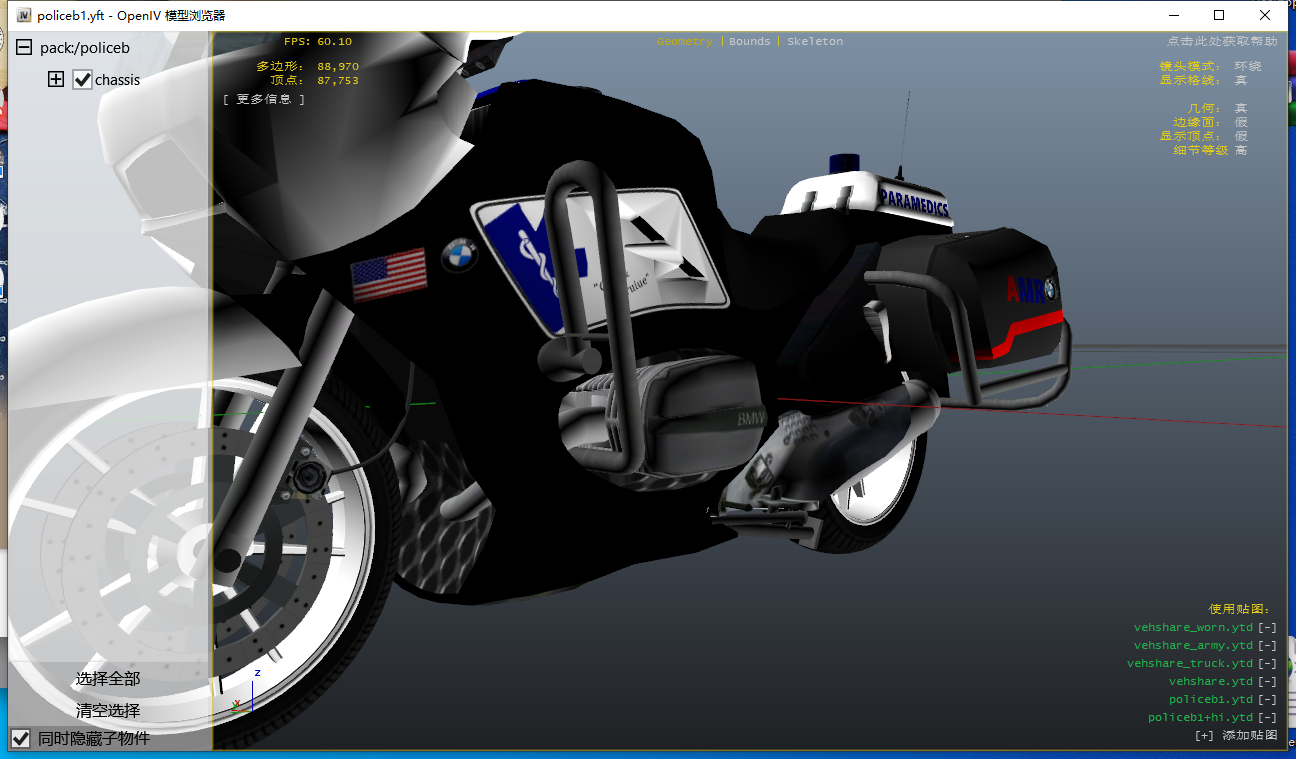
Task: Click the 选择全部 select all button
Action: point(108,679)
